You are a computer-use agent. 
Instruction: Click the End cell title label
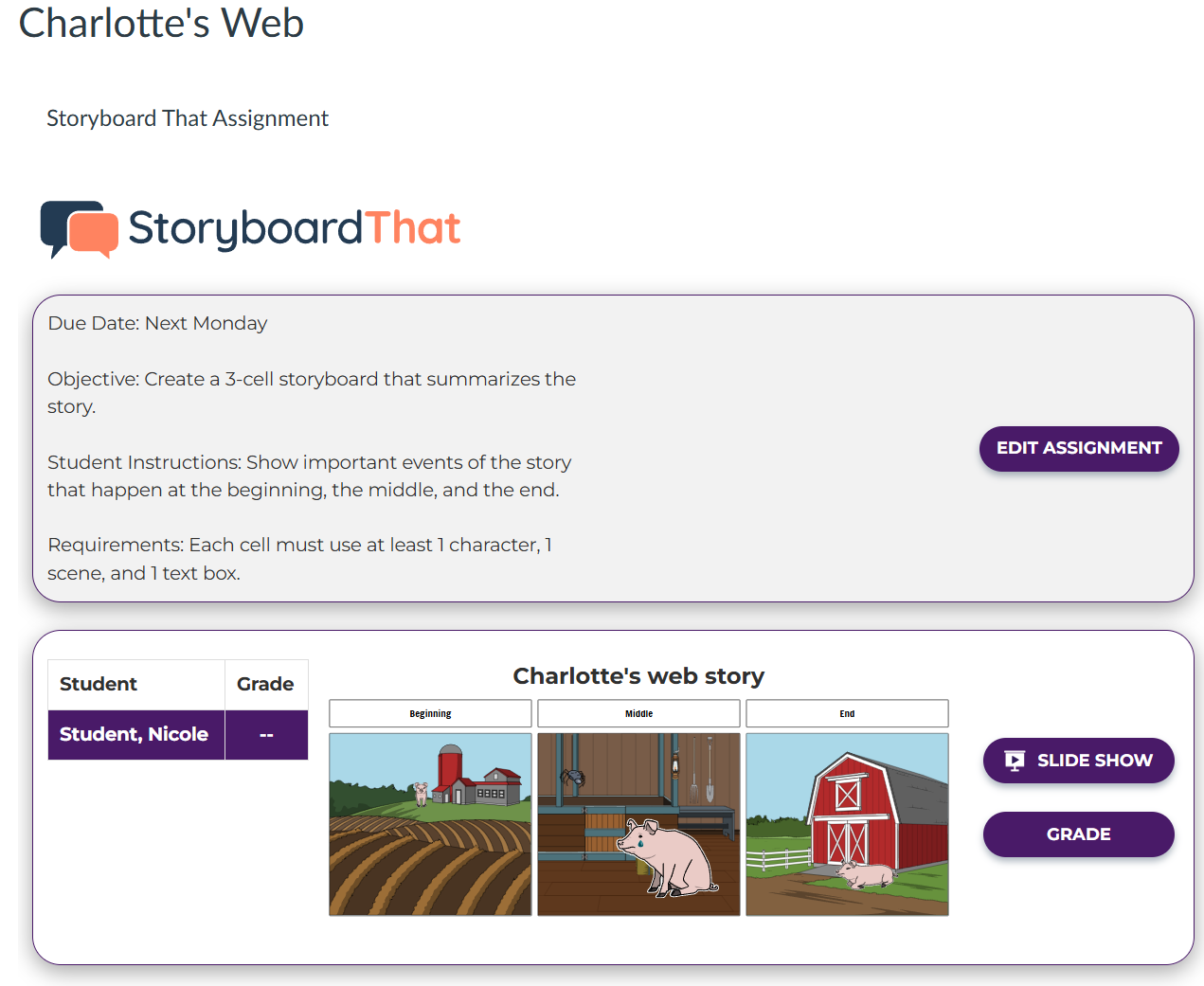[847, 714]
